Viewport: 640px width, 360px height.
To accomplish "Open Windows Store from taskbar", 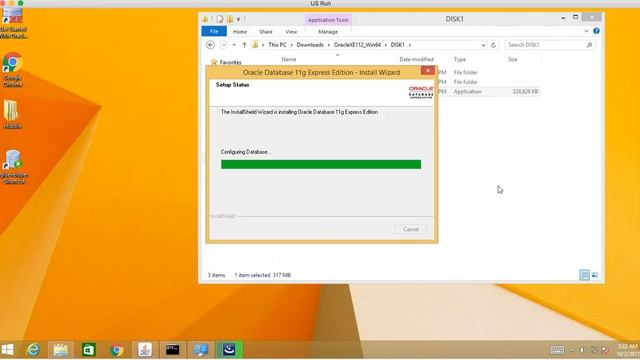I will [x=89, y=350].
